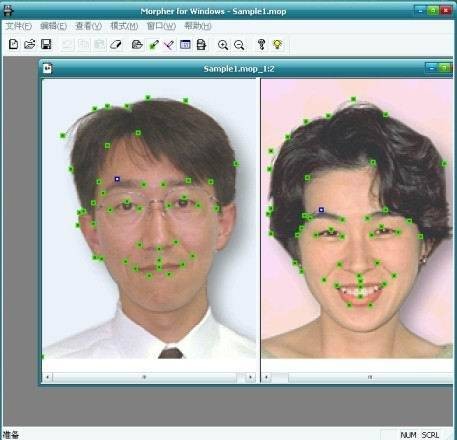The width and height of the screenshot is (457, 440).
Task: Open the 模式(M) menu
Action: [x=124, y=26]
